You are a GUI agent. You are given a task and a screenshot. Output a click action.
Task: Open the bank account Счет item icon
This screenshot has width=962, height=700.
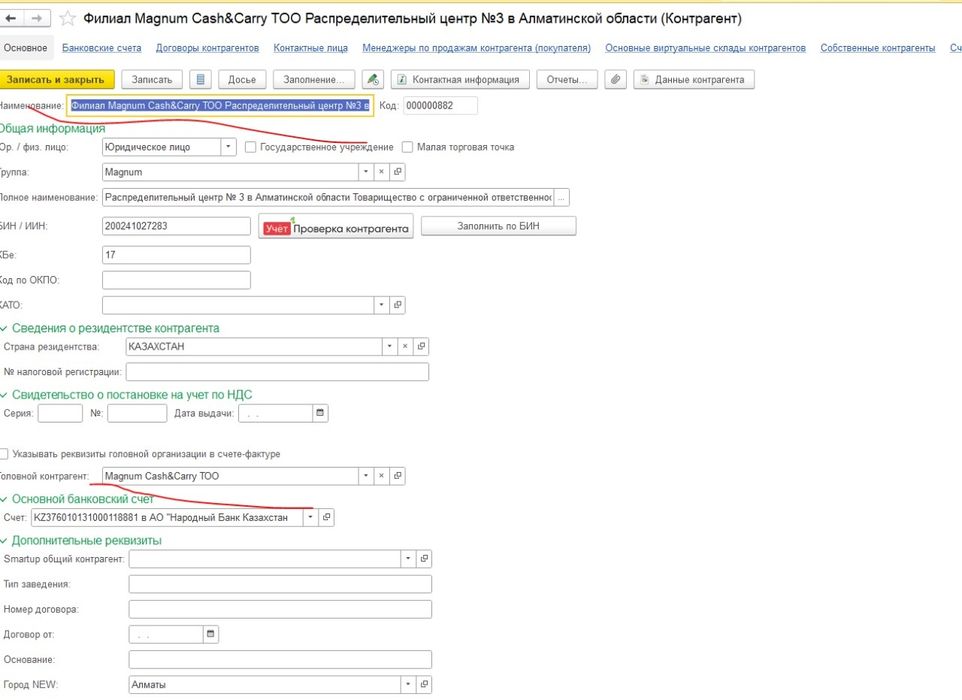tap(326, 517)
